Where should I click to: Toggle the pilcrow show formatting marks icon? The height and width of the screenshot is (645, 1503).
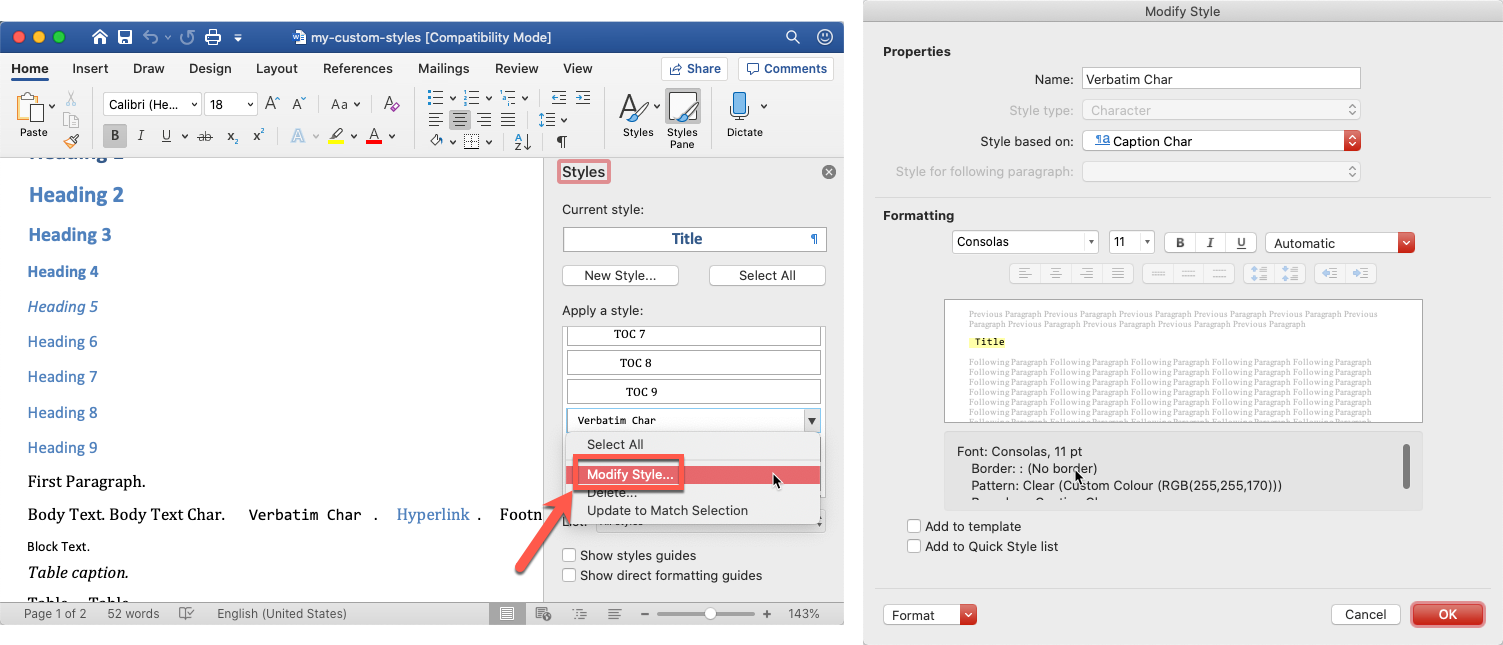(x=562, y=142)
